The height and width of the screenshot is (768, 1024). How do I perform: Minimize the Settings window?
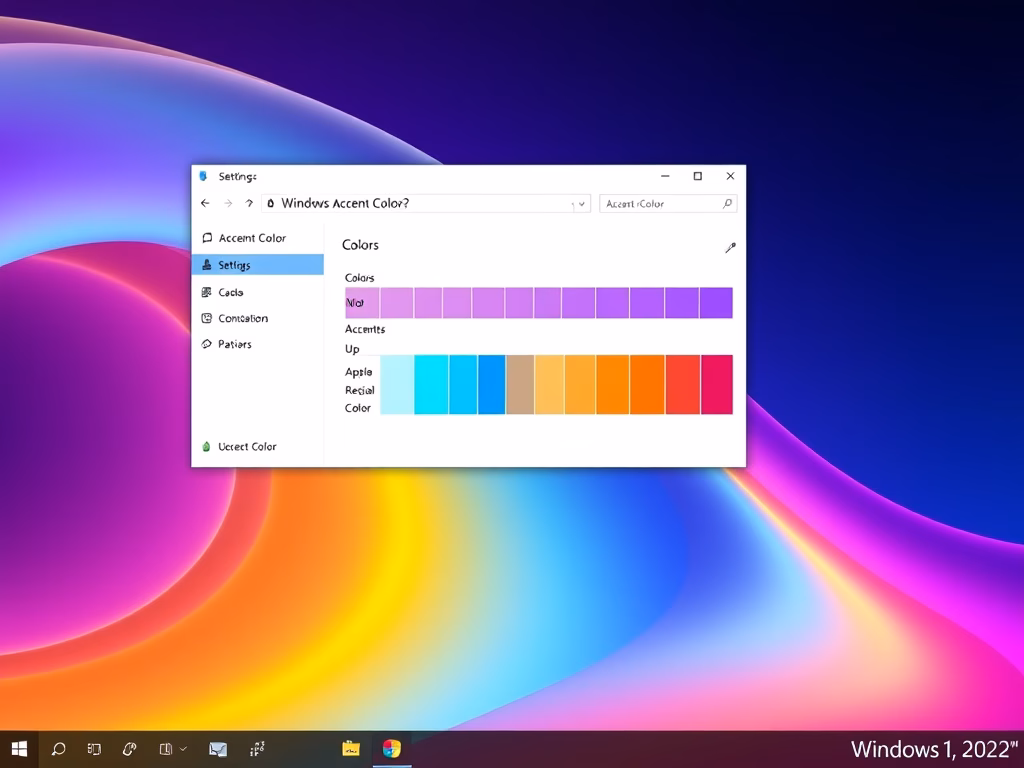coord(665,176)
